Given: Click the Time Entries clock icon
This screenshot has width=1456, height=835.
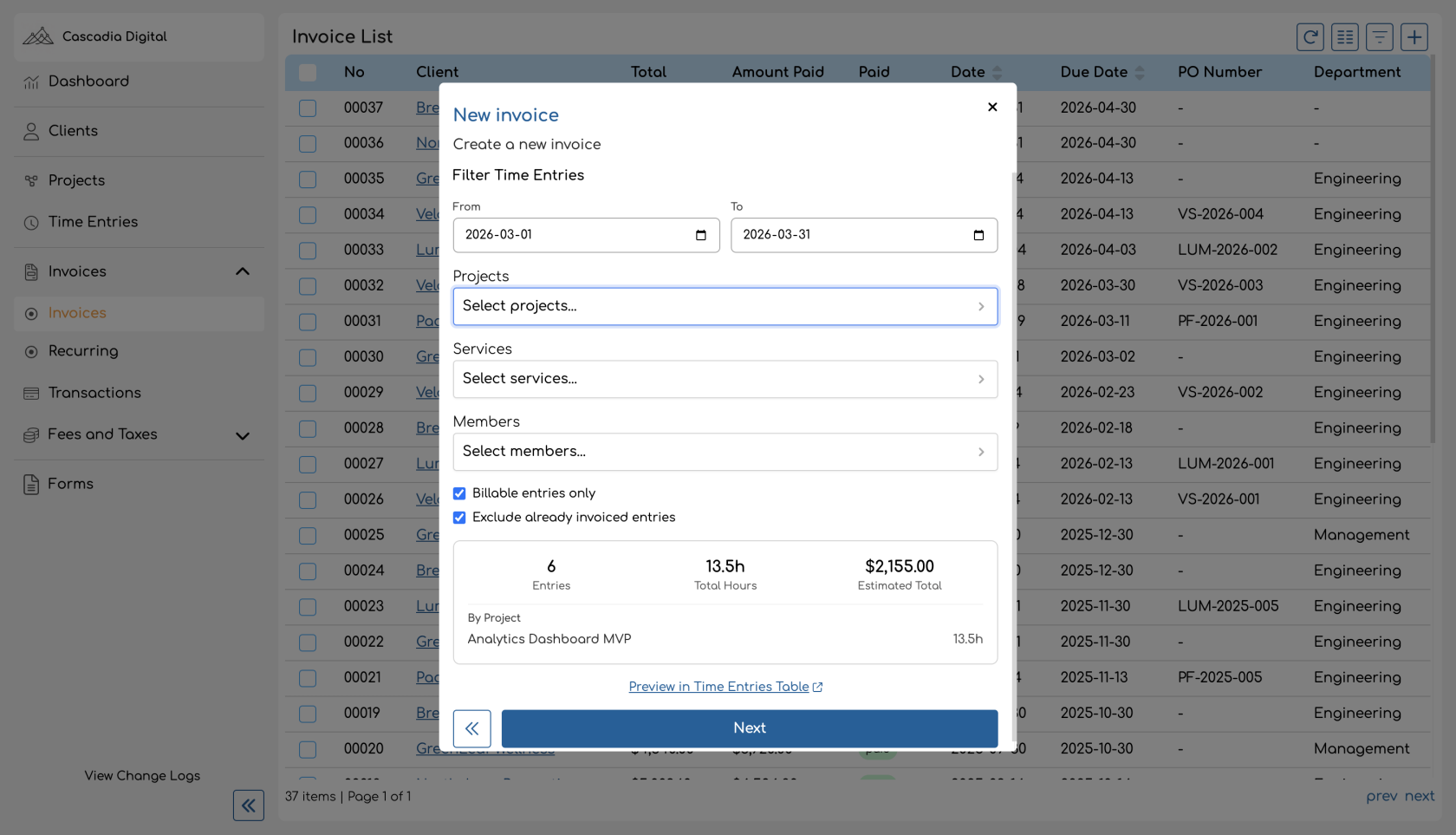Looking at the screenshot, I should (31, 222).
